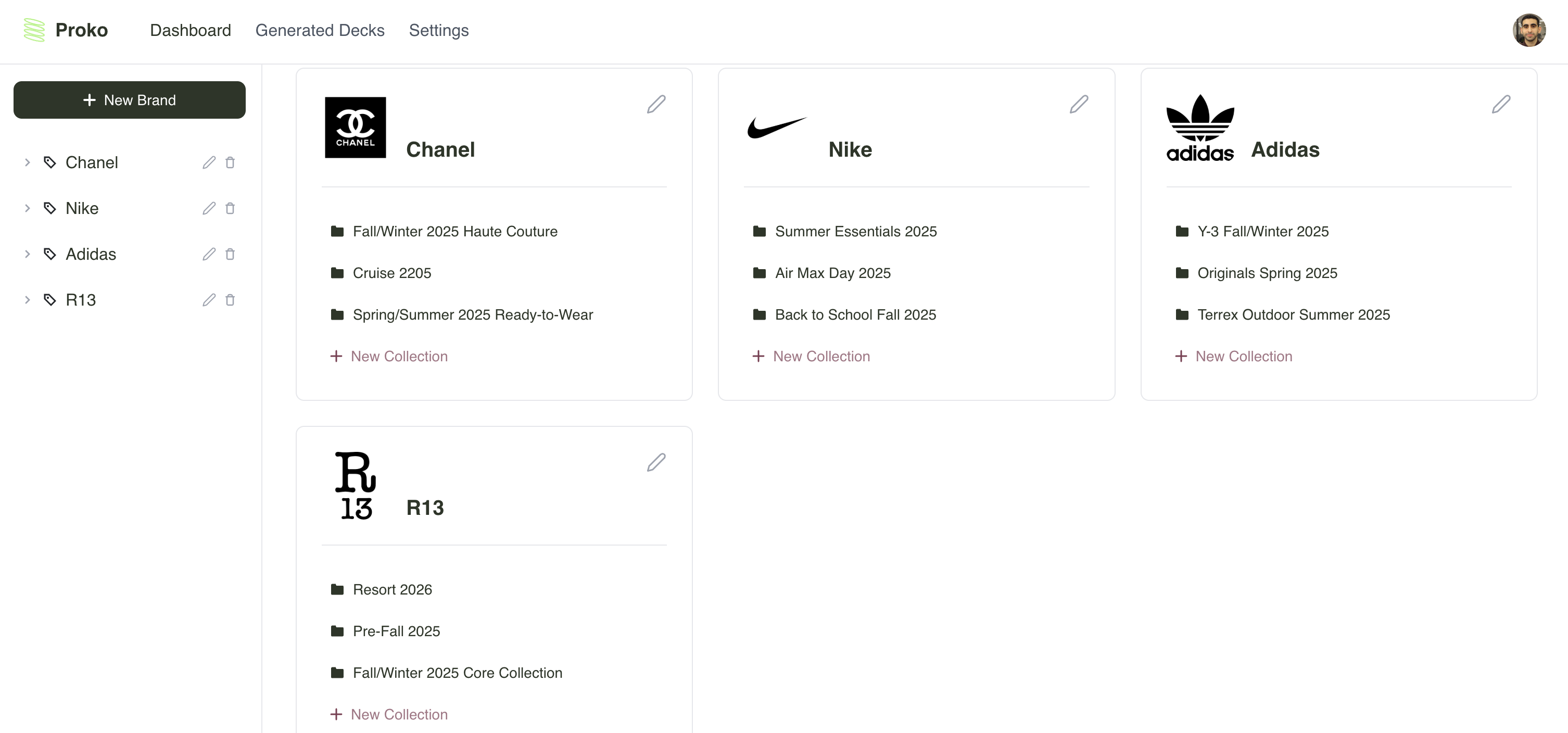Edit the R13 brand card
Viewport: 1568px width, 733px height.
click(x=656, y=462)
